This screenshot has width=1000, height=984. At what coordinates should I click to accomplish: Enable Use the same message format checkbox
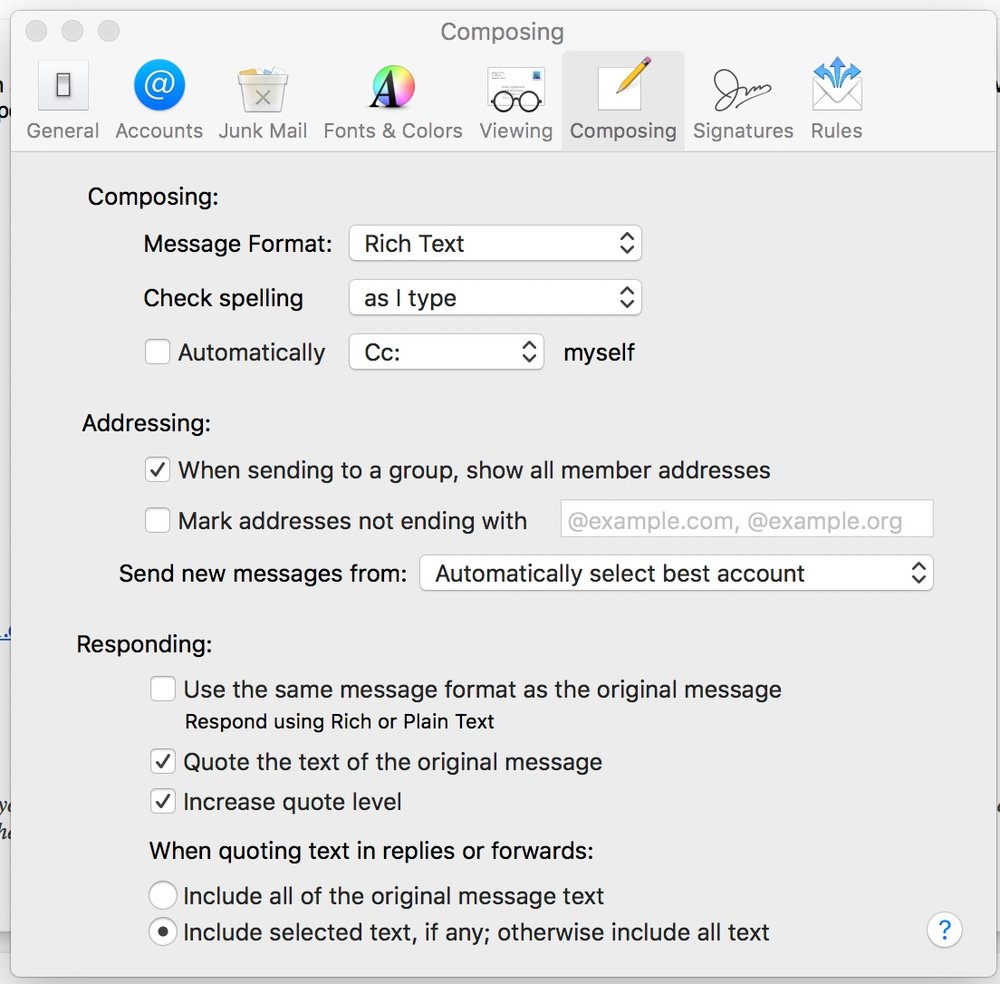click(x=163, y=689)
